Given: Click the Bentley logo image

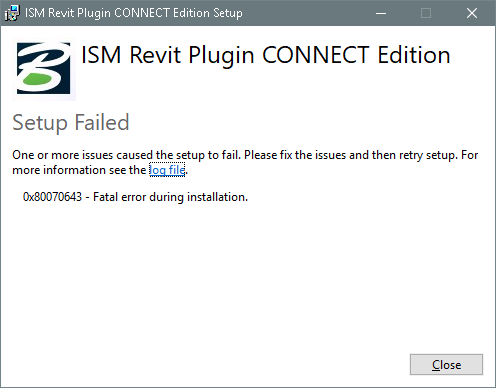Looking at the screenshot, I should pos(44,68).
